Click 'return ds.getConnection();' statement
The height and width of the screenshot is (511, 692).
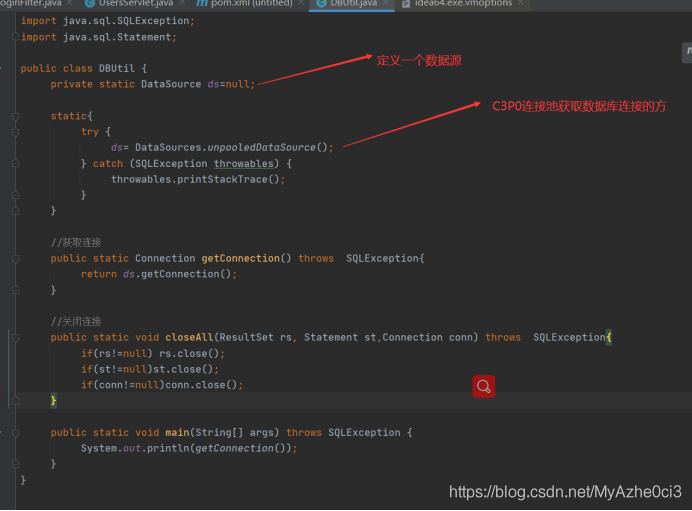[x=159, y=274]
